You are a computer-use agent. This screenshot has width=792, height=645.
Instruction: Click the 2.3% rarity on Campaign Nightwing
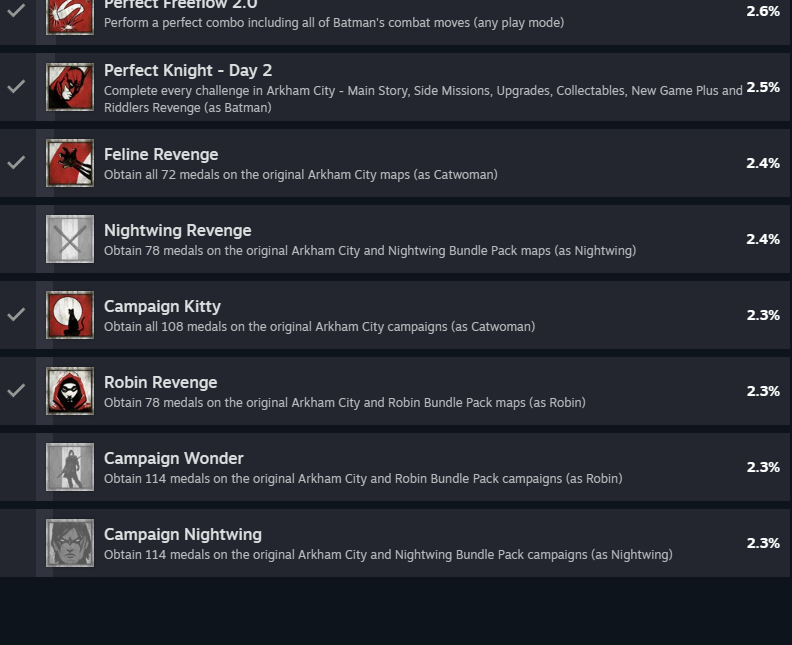[763, 543]
